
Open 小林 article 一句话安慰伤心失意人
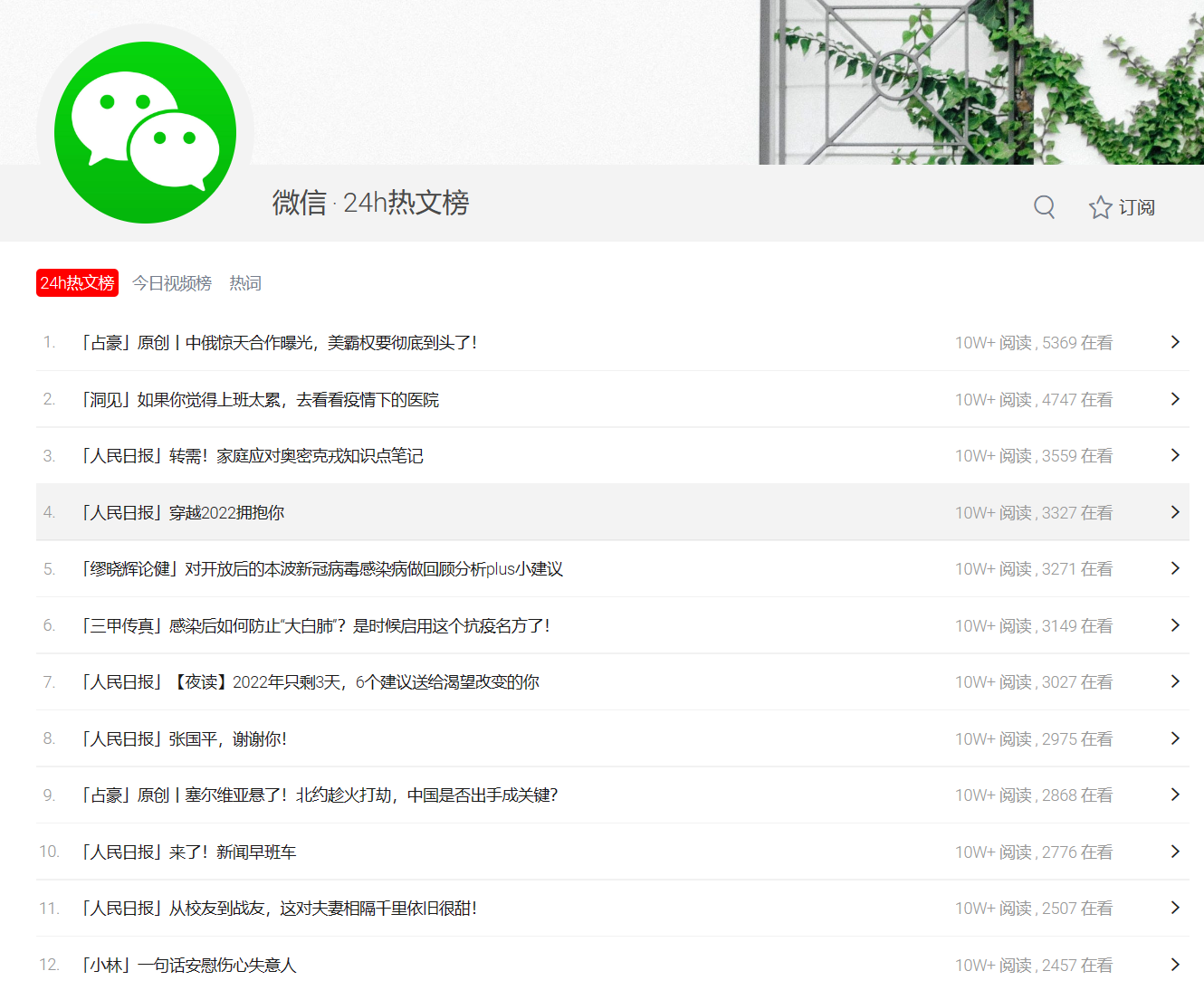188,966
